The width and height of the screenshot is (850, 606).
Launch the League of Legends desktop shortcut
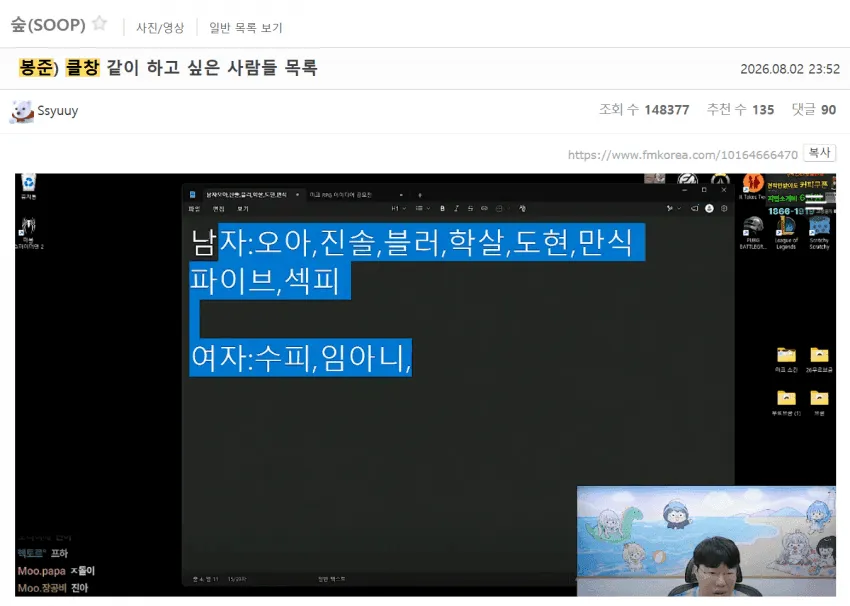coord(785,233)
